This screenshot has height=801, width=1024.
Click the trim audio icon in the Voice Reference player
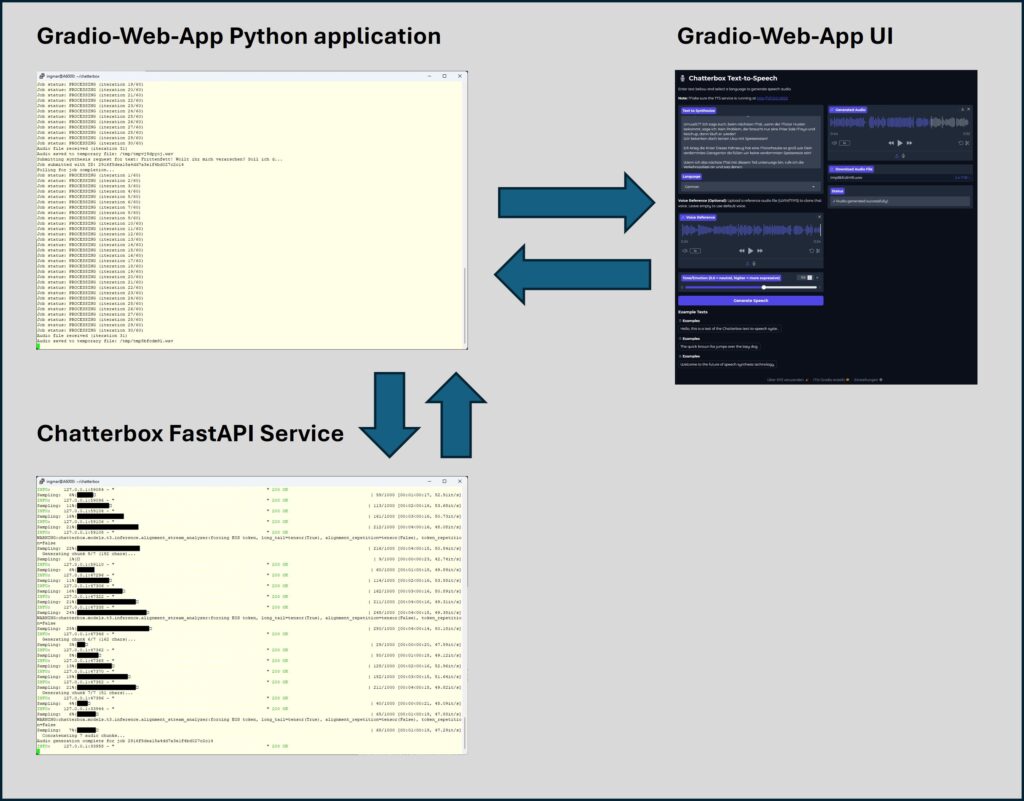click(x=819, y=250)
